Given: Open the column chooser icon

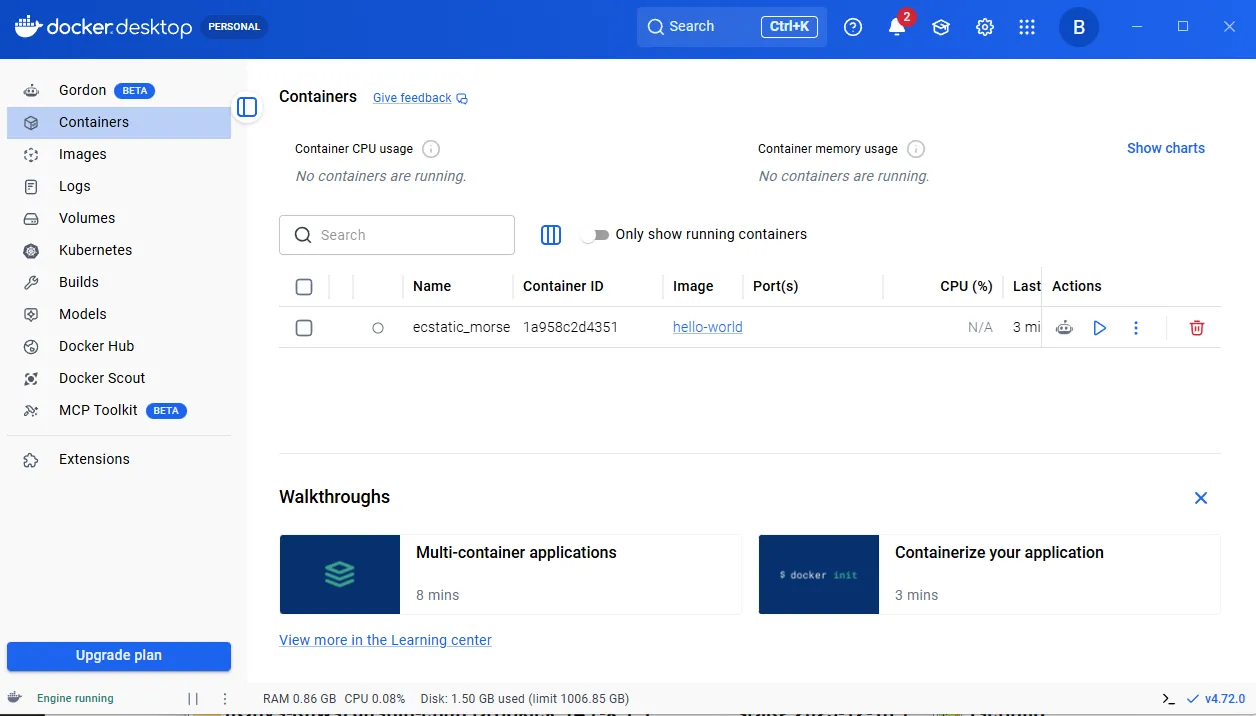Looking at the screenshot, I should tap(551, 235).
